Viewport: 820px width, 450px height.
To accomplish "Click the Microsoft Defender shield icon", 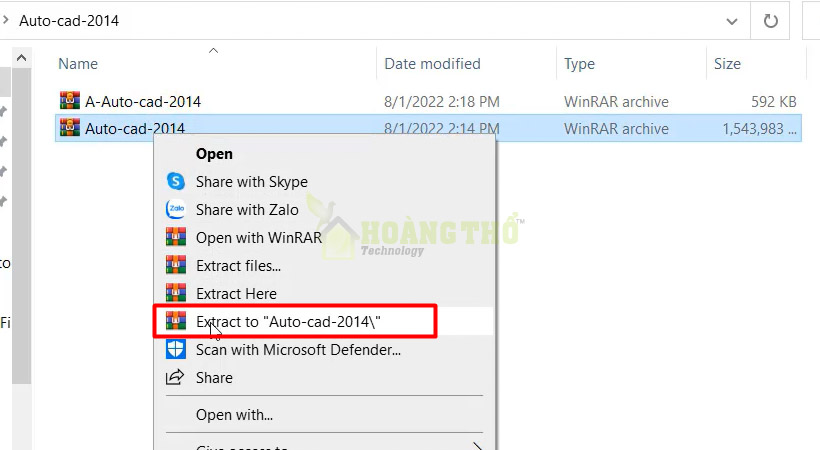I will [176, 349].
